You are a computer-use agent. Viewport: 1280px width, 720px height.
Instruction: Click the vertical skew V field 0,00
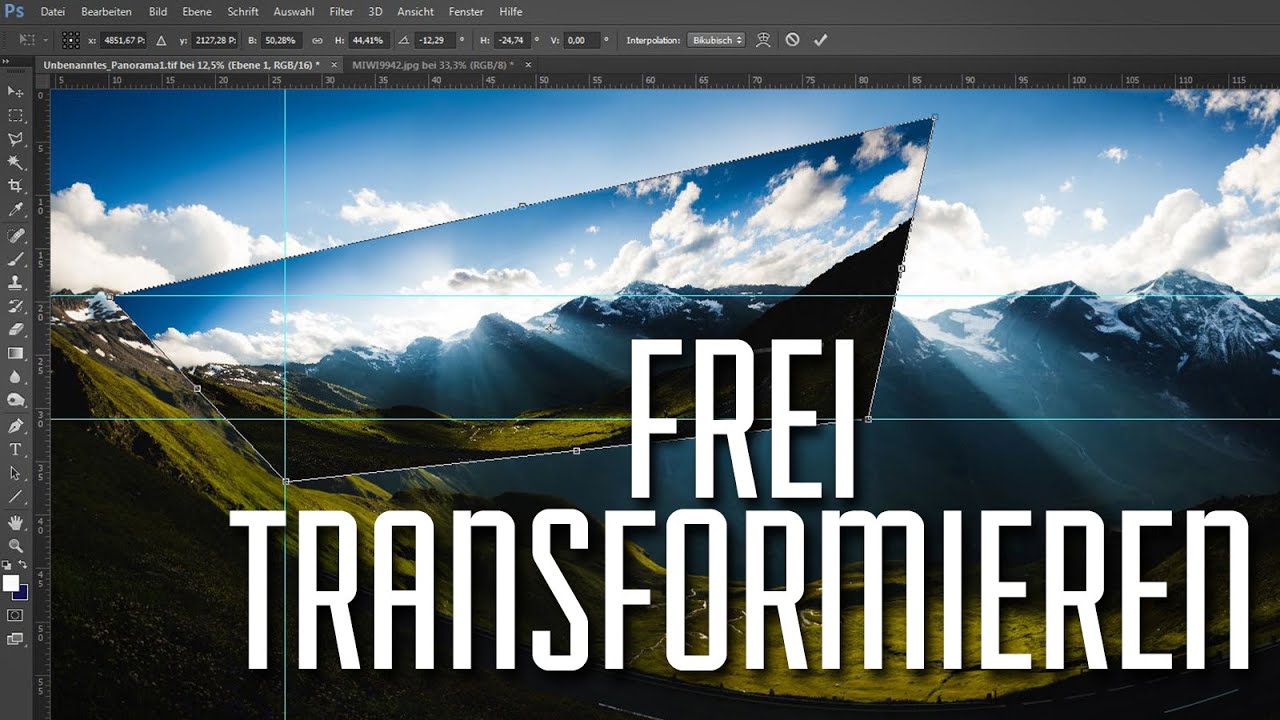coord(582,40)
